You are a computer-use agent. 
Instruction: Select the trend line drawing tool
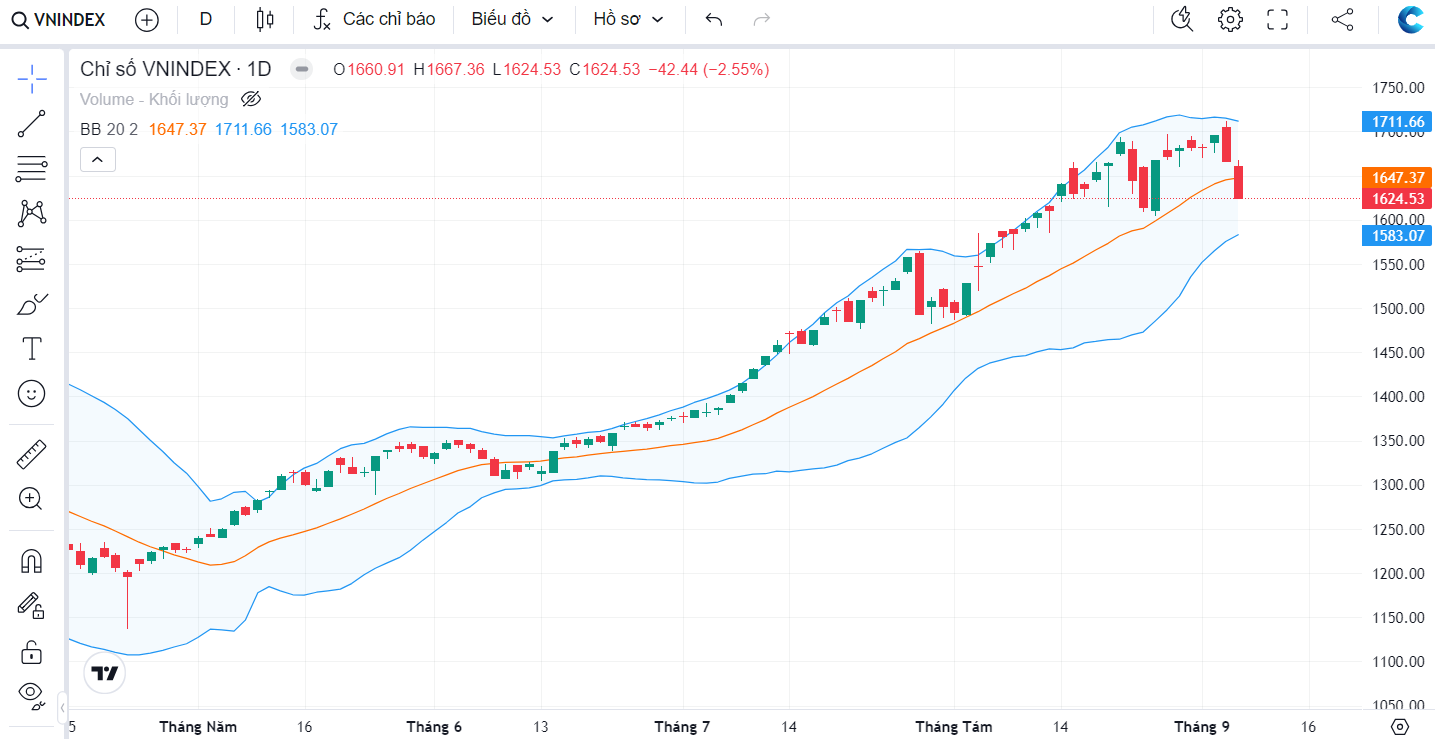coord(32,123)
